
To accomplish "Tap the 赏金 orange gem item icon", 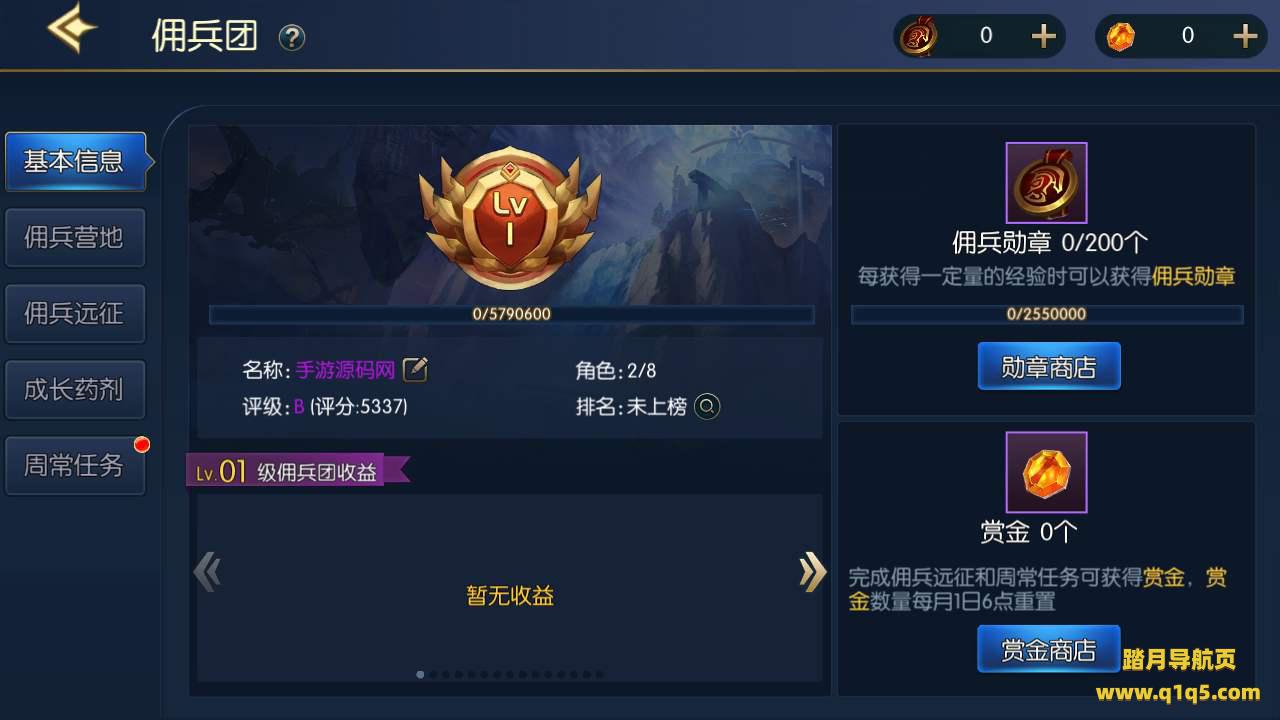I will point(1046,472).
